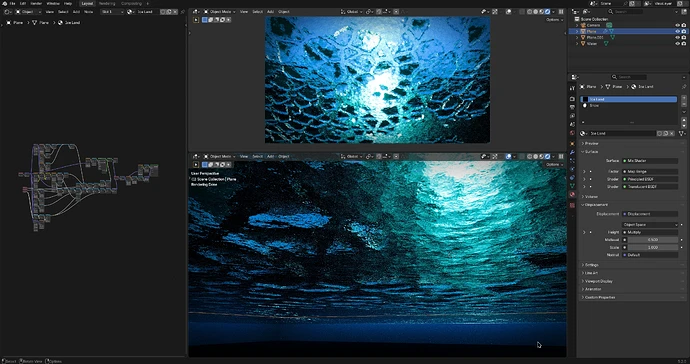Open Render properties tab
This screenshot has height=364, width=690.
[572, 99]
